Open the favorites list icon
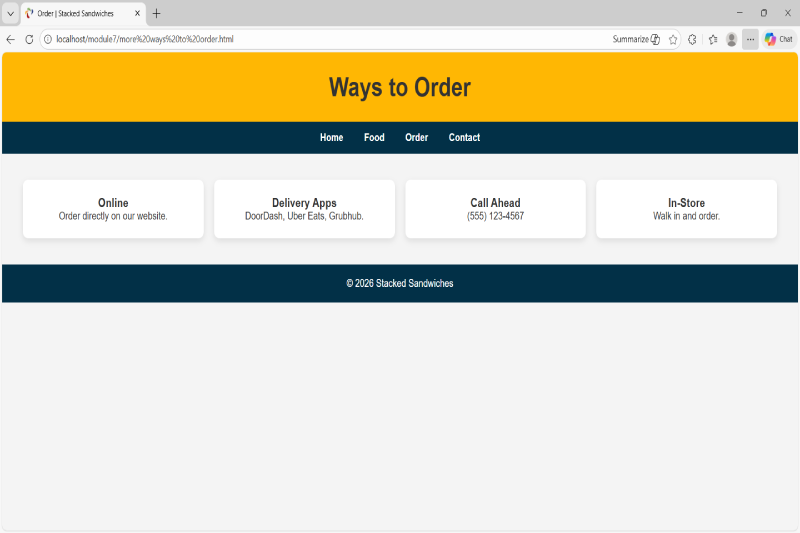Viewport: 800px width, 533px height. pyautogui.click(x=713, y=39)
